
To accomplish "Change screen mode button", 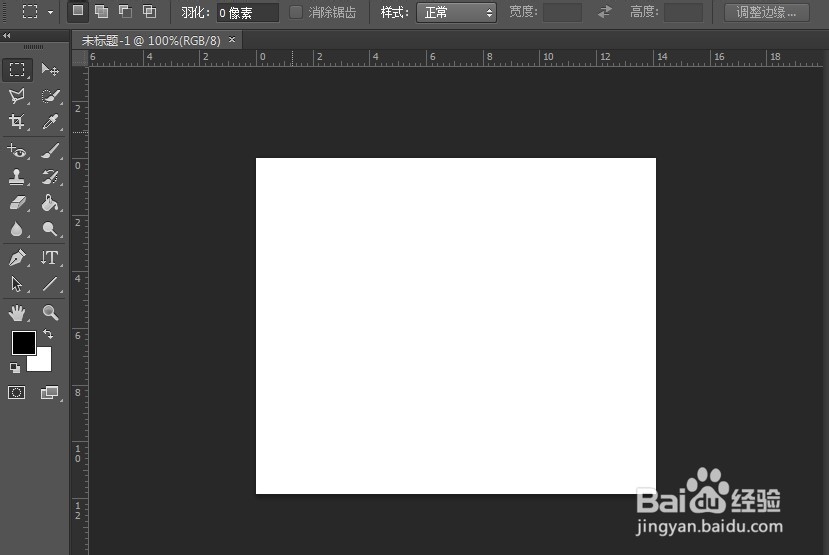I will (x=50, y=393).
